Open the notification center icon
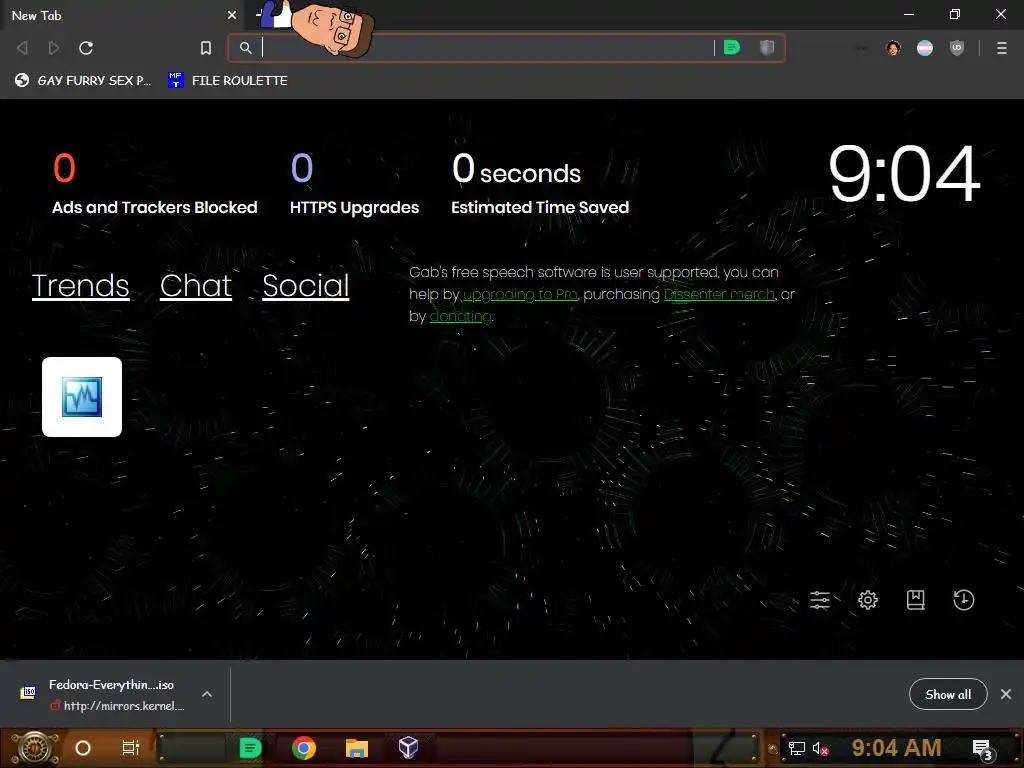 [983, 750]
